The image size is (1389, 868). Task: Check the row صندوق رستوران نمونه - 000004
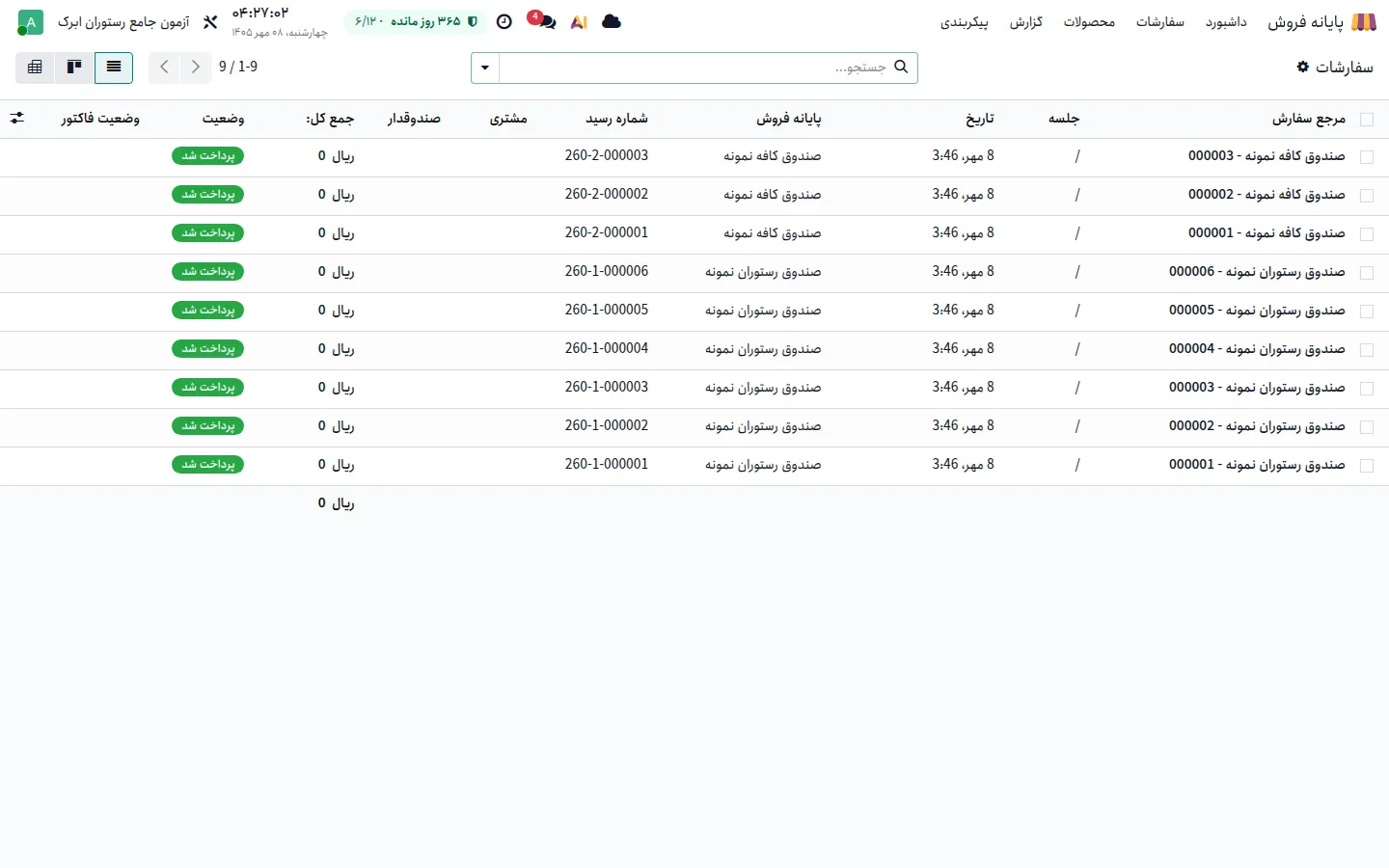(x=1366, y=350)
